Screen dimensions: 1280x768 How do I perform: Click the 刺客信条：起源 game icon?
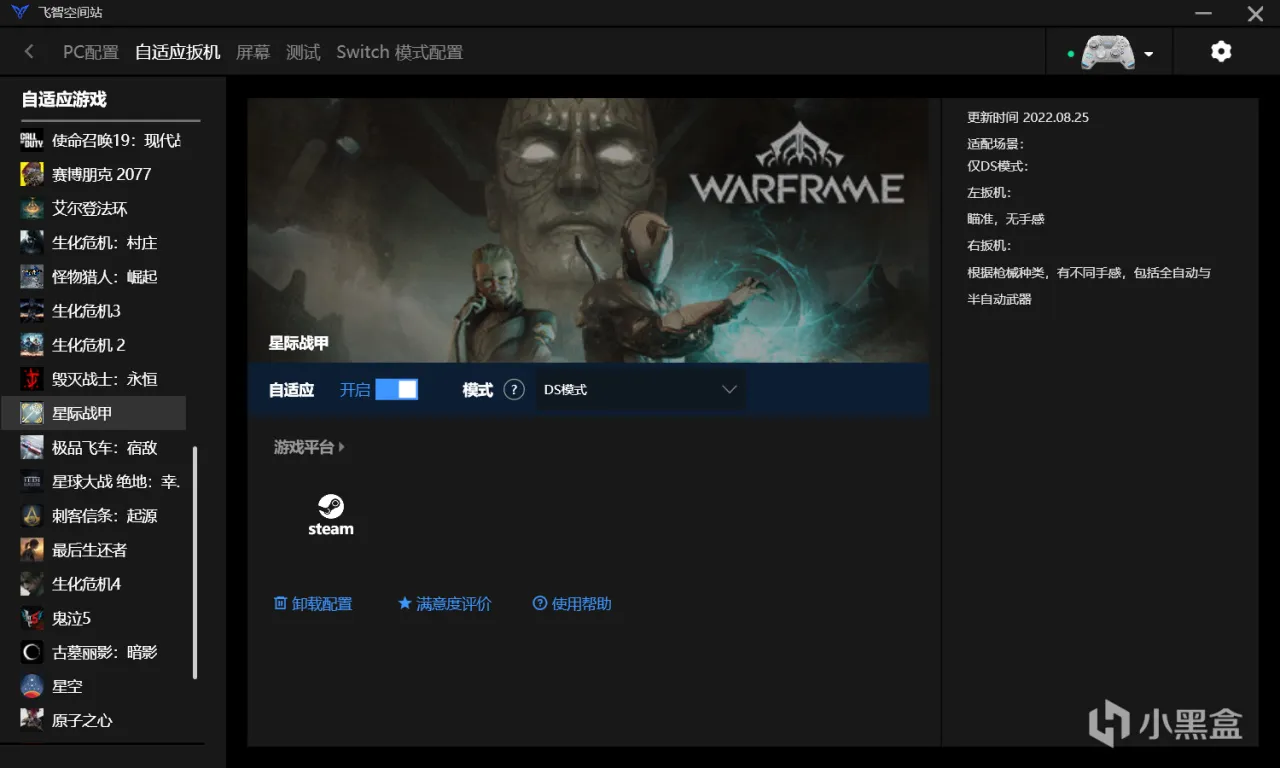click(32, 515)
